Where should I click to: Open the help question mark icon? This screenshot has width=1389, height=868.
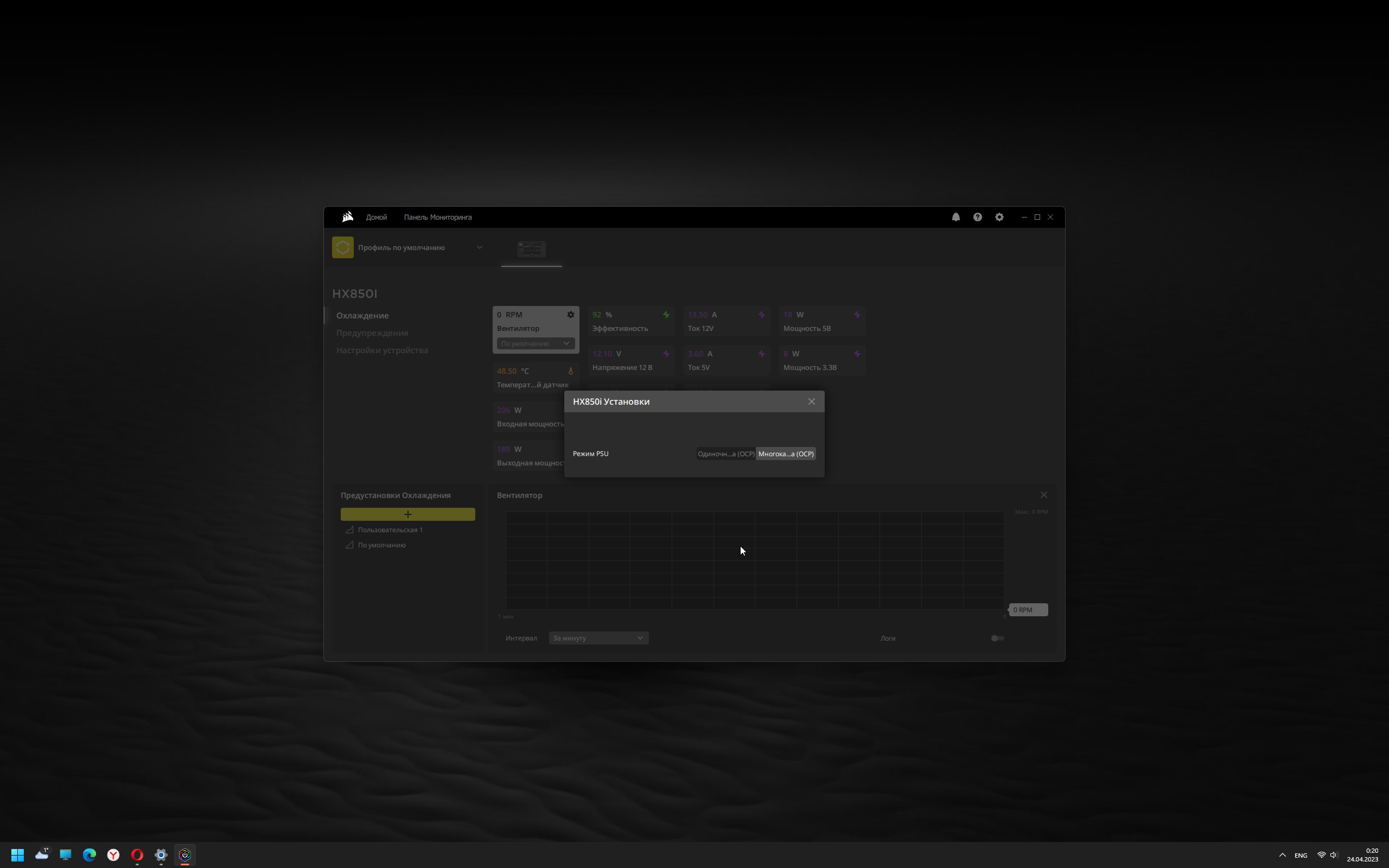coord(978,217)
